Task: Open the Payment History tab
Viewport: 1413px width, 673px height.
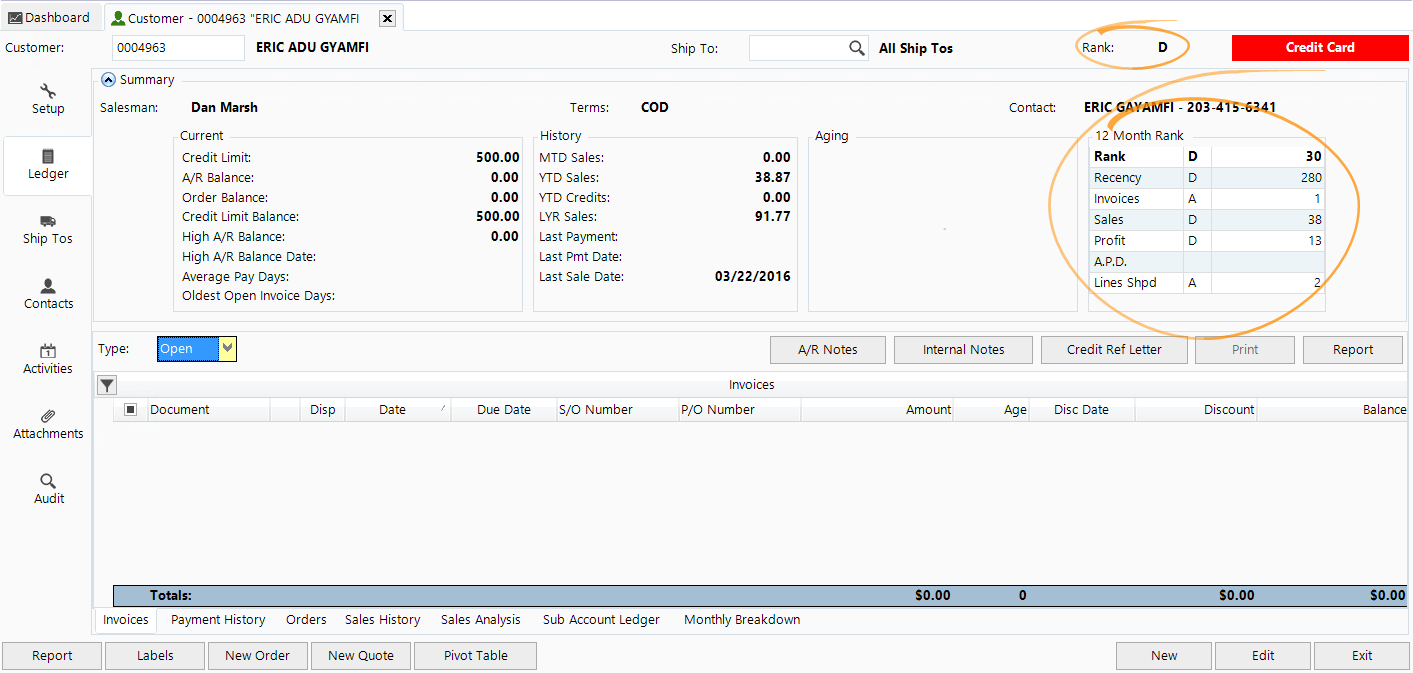Action: (x=217, y=619)
